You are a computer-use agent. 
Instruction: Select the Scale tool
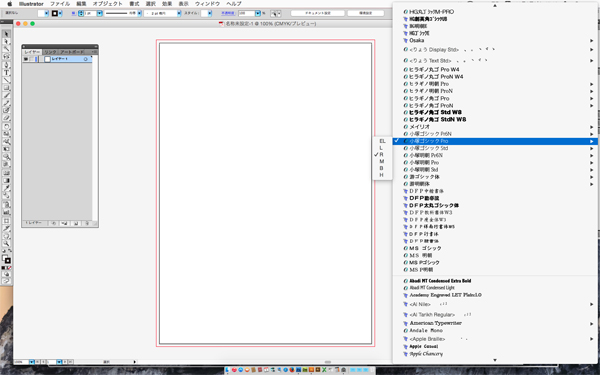[x=7, y=134]
